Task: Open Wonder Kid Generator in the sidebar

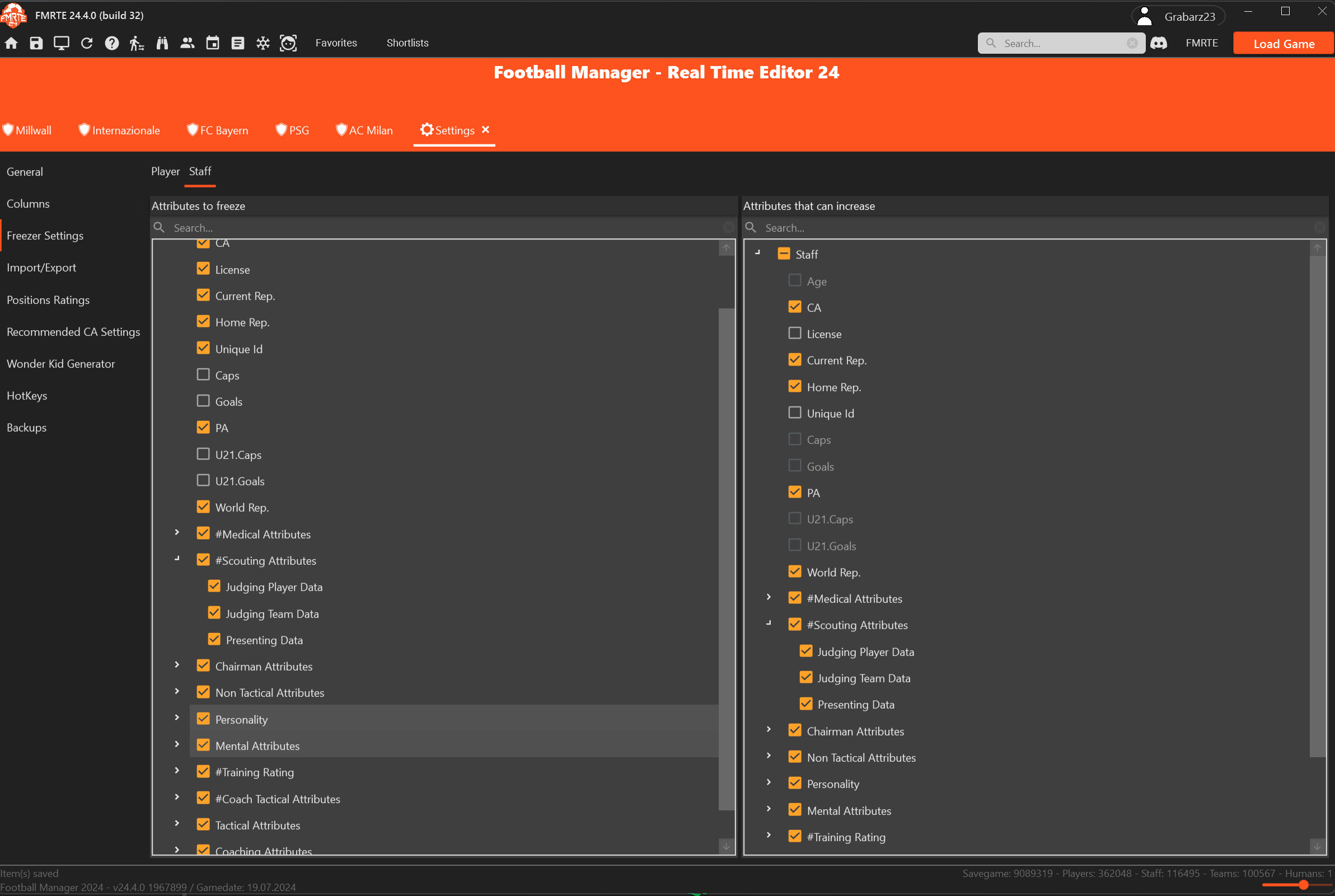Action: pyautogui.click(x=60, y=363)
